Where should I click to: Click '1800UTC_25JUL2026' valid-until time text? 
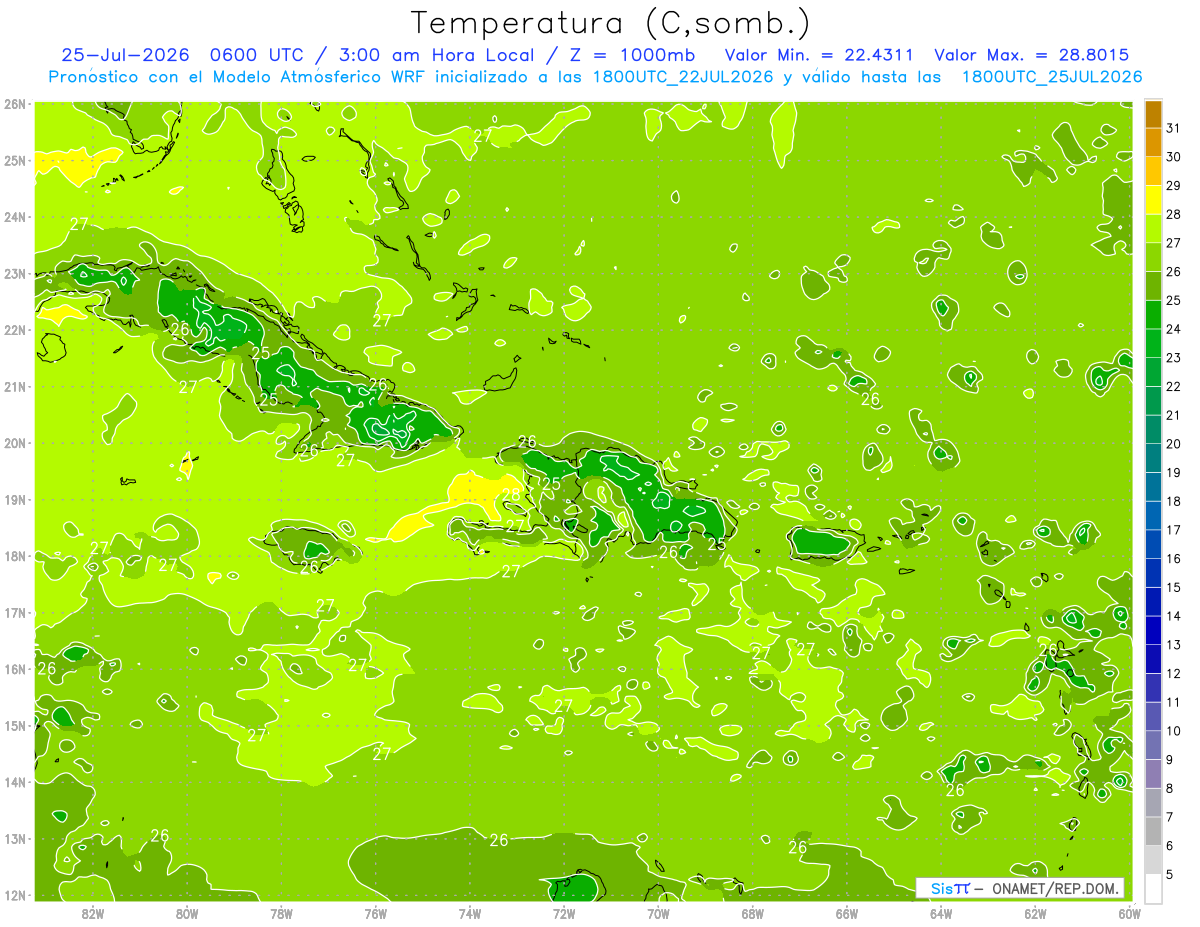coord(1052,77)
